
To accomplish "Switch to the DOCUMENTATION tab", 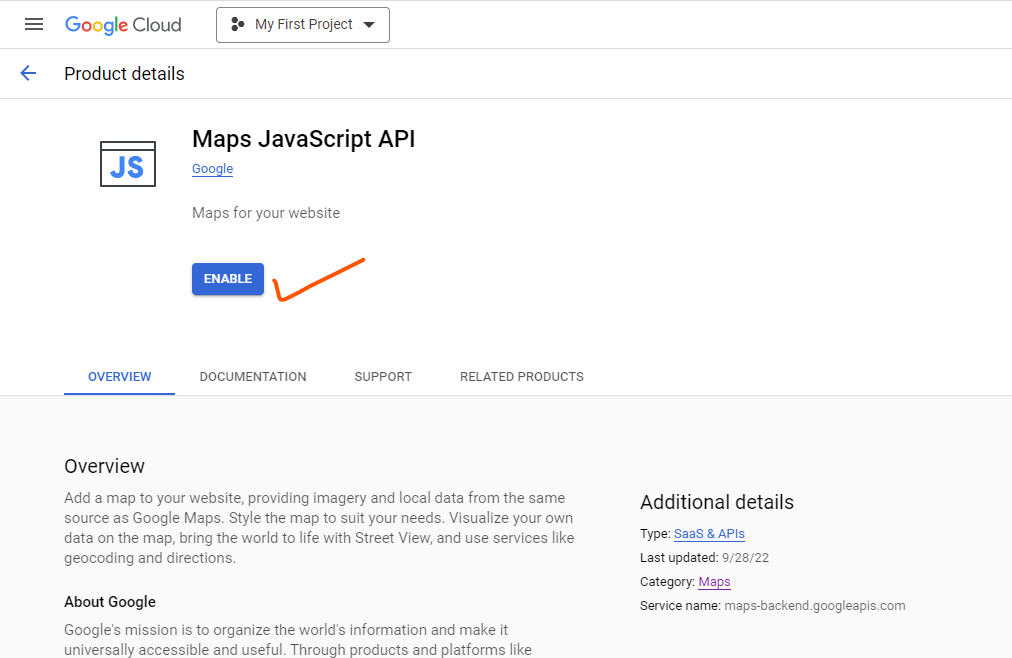I will [253, 377].
